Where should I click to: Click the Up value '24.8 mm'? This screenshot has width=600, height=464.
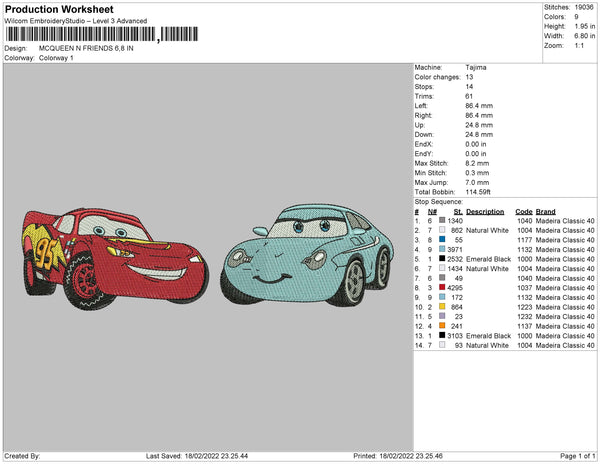[x=479, y=125]
